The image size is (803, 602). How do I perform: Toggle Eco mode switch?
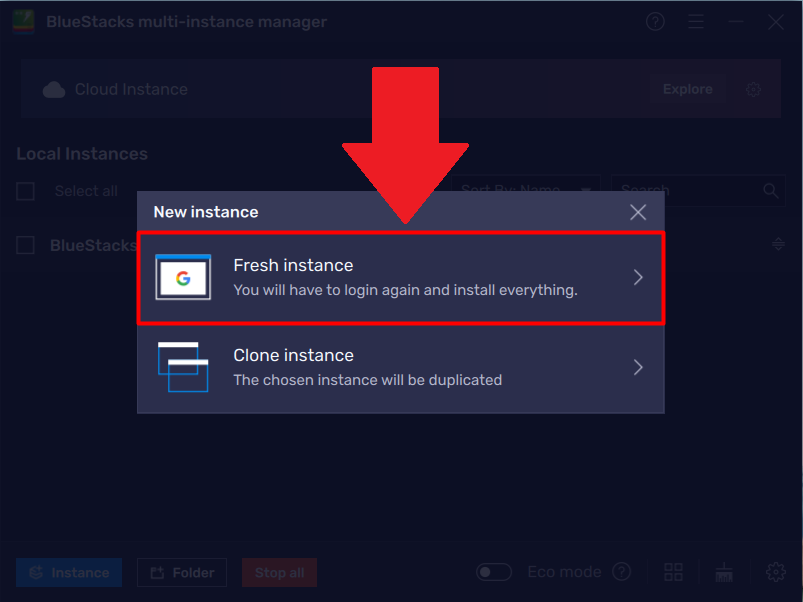(x=494, y=572)
